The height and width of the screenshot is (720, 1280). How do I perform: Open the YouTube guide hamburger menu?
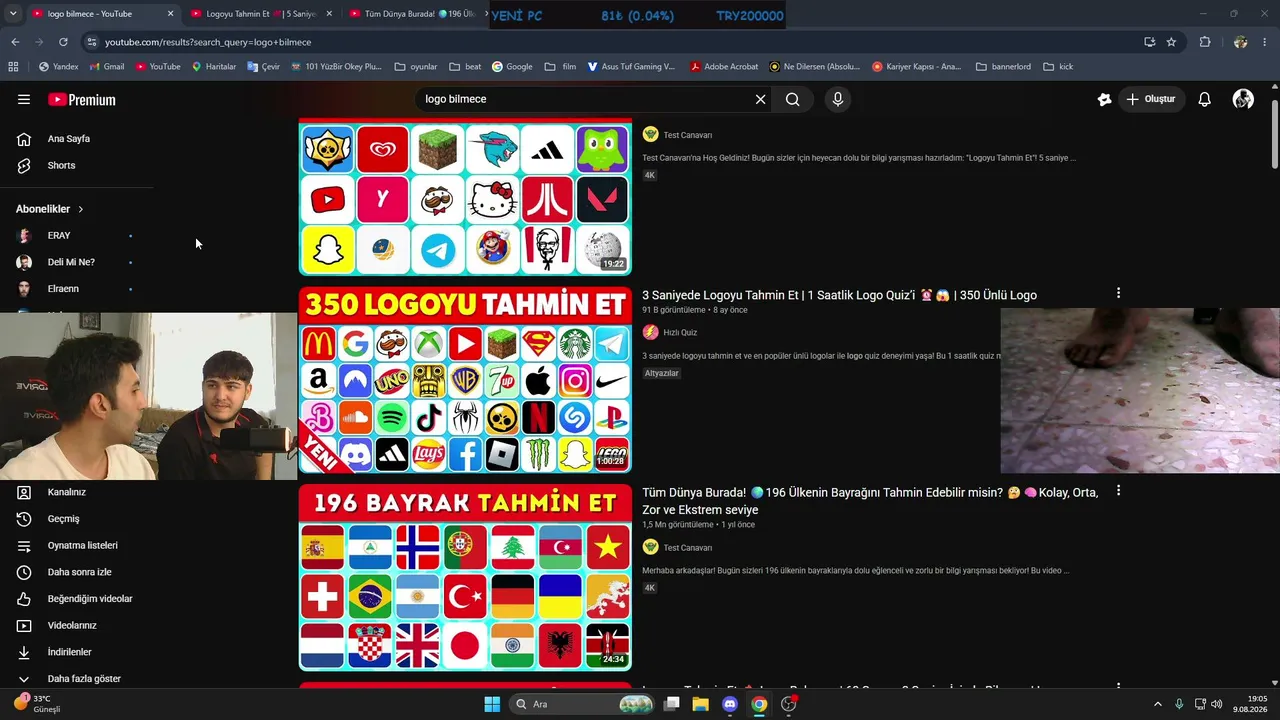click(x=24, y=99)
